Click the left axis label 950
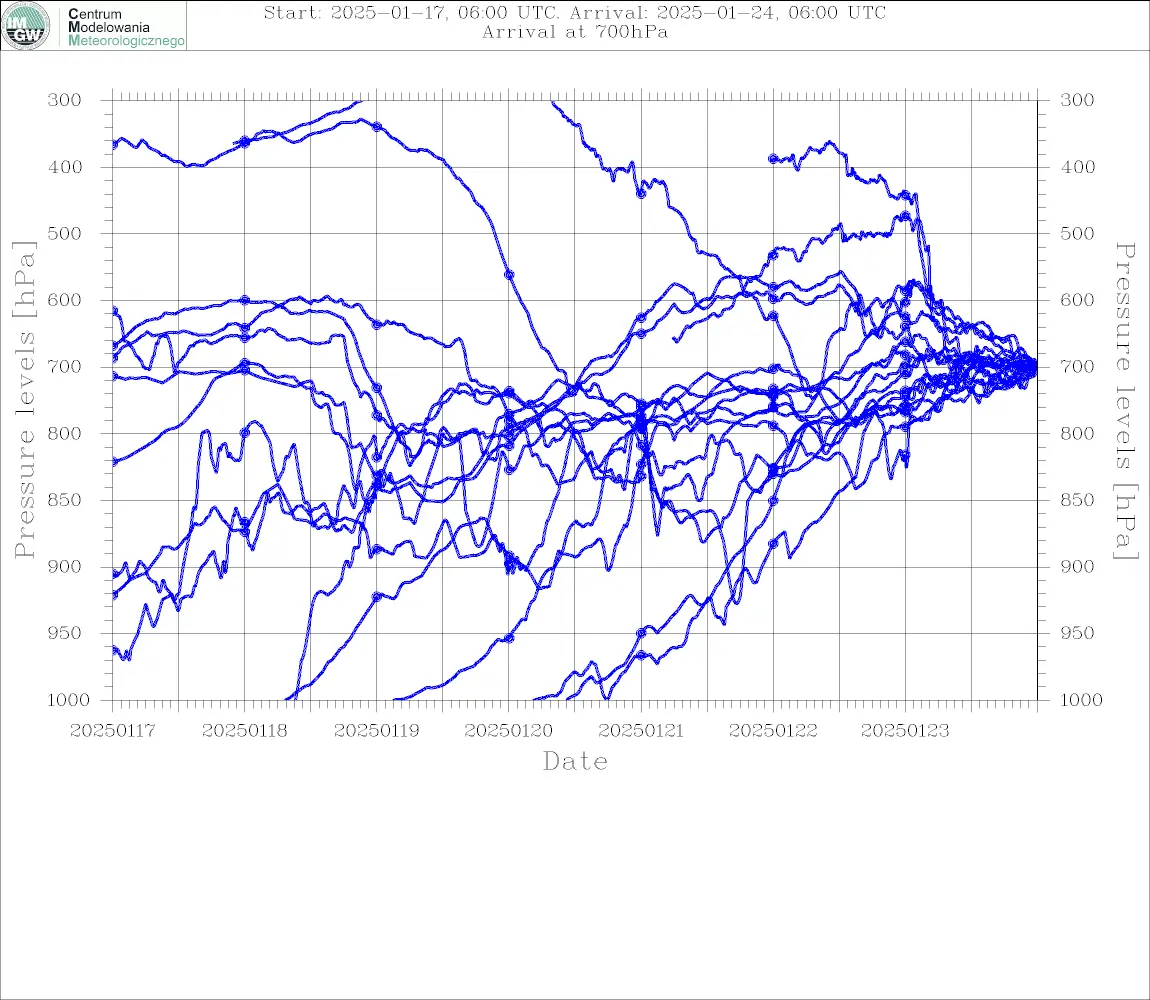The height and width of the screenshot is (1000, 1150). 65,632
